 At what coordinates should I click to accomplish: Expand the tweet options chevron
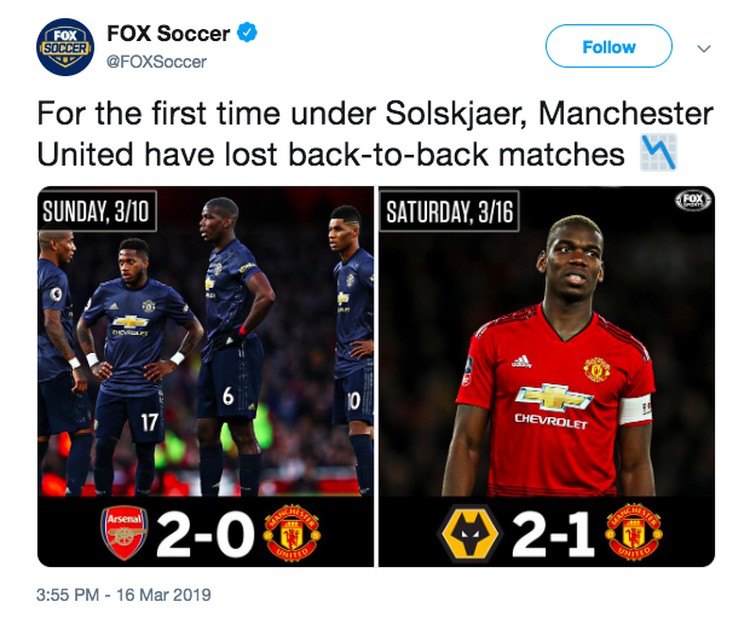point(704,48)
